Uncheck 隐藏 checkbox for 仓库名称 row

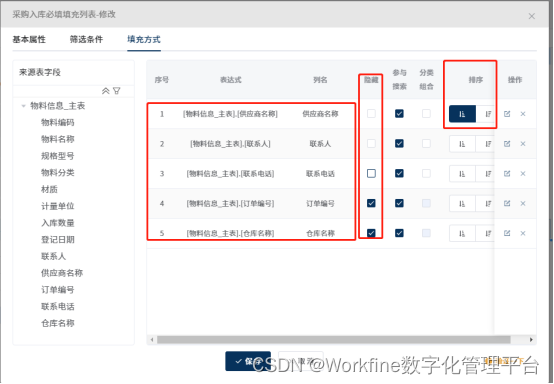pyautogui.click(x=371, y=233)
